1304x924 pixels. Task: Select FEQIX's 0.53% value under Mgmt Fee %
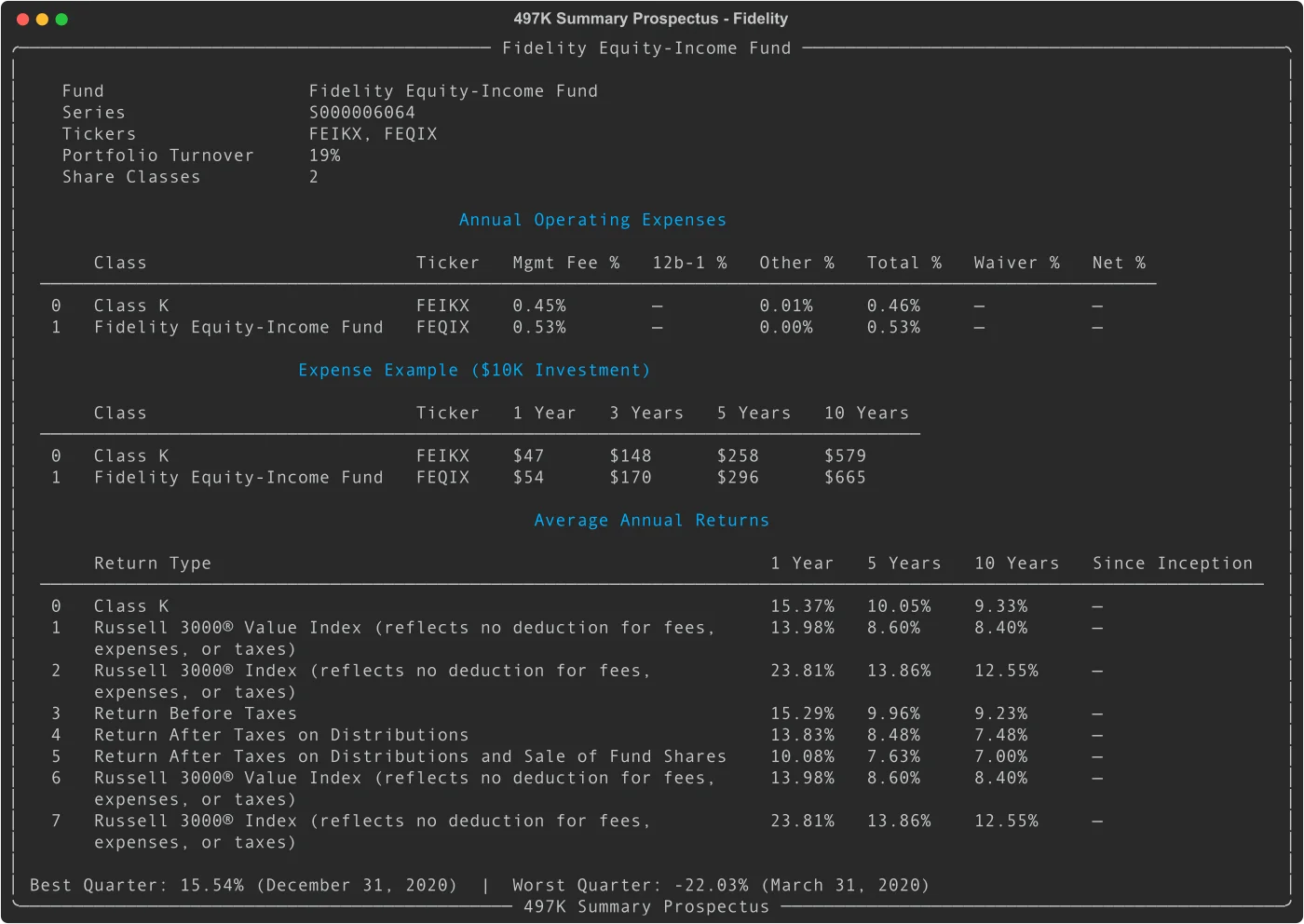tap(539, 327)
